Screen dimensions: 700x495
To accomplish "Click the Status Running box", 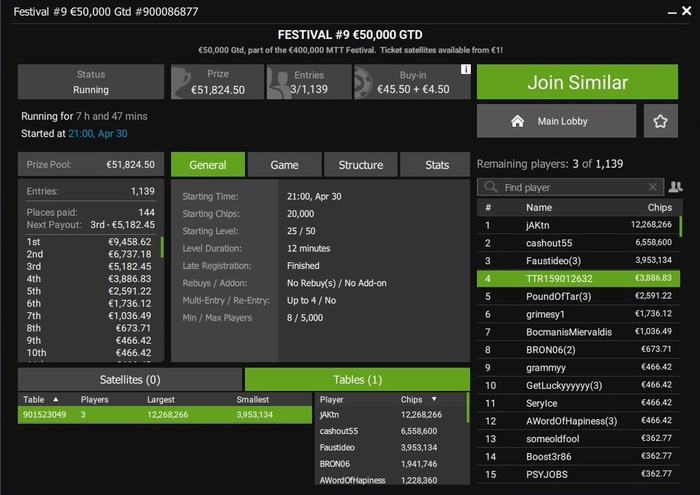I will tap(91, 82).
